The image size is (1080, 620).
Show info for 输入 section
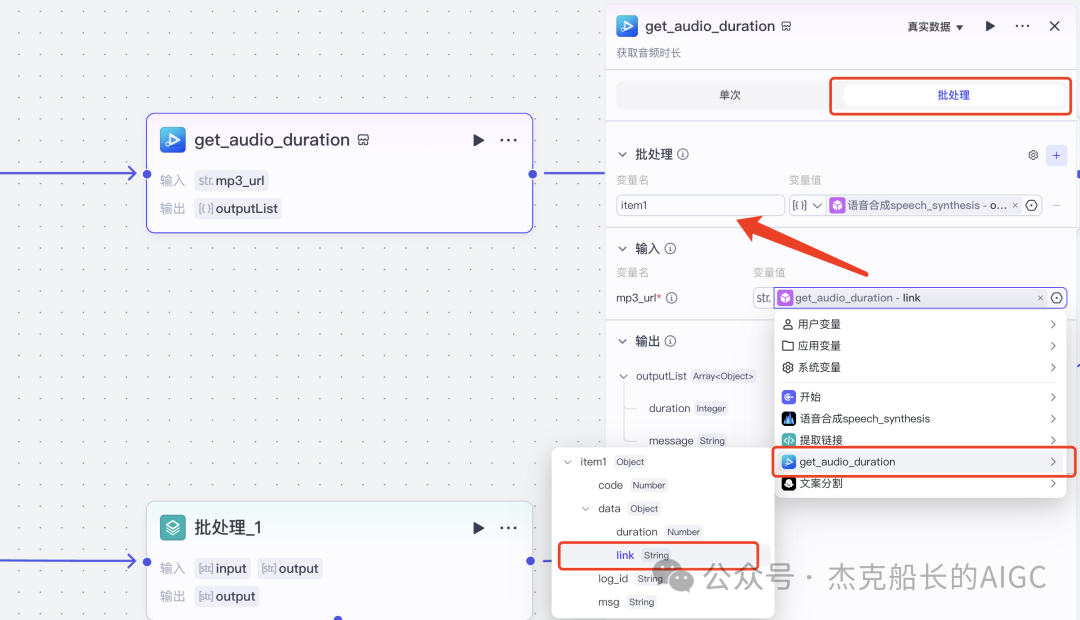[x=670, y=249]
